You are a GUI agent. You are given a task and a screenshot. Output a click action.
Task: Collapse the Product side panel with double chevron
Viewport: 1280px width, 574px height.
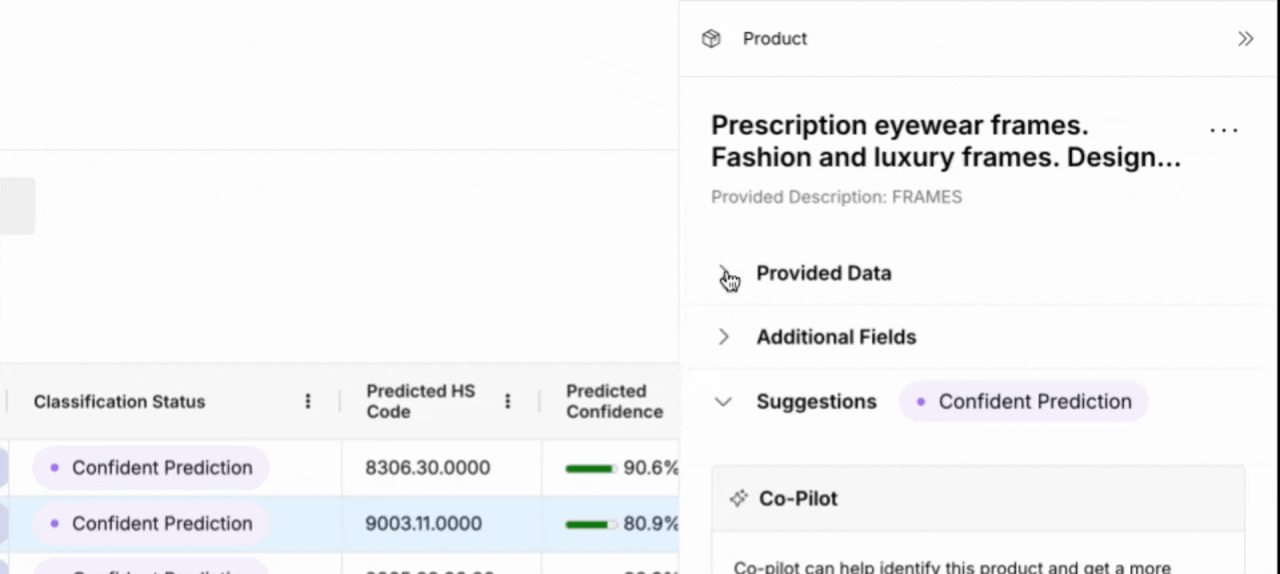coord(1245,39)
